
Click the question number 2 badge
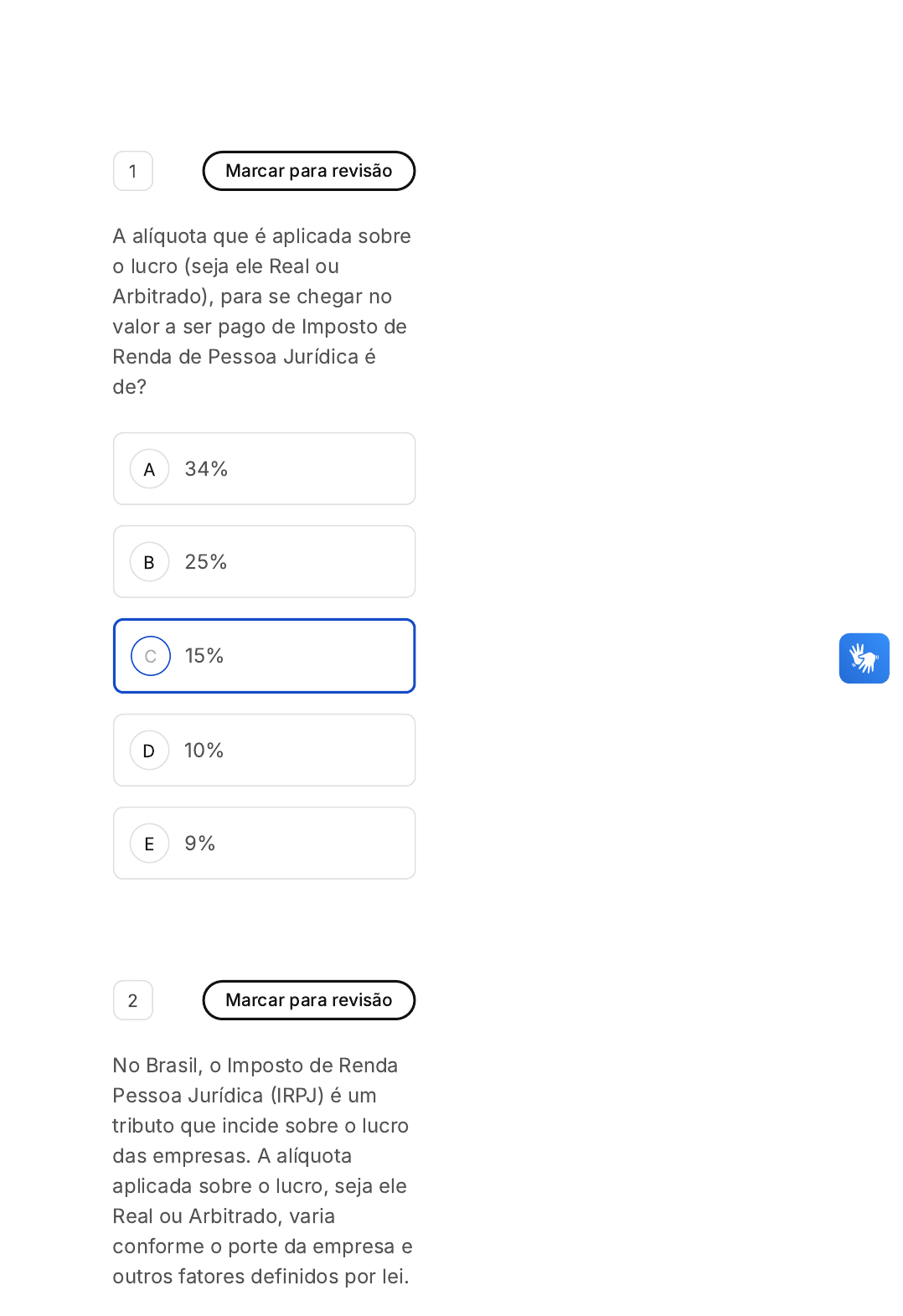pyautogui.click(x=133, y=1000)
